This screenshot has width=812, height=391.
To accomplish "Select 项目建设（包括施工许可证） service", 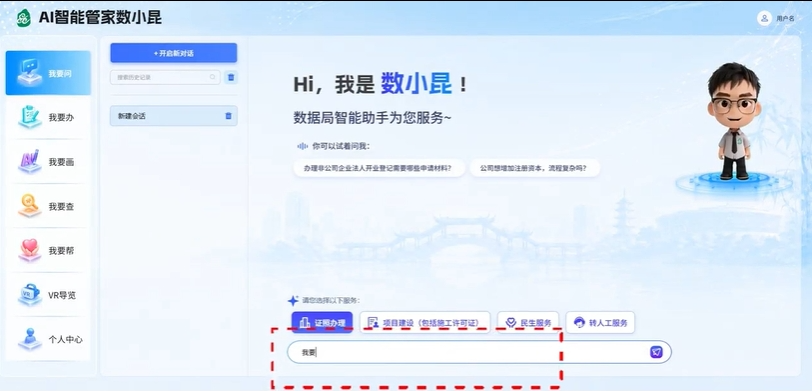I will (425, 323).
